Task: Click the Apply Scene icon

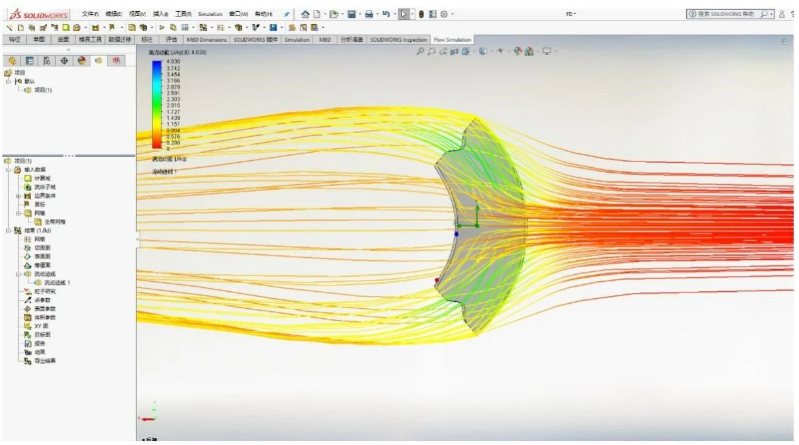Action: (x=529, y=51)
